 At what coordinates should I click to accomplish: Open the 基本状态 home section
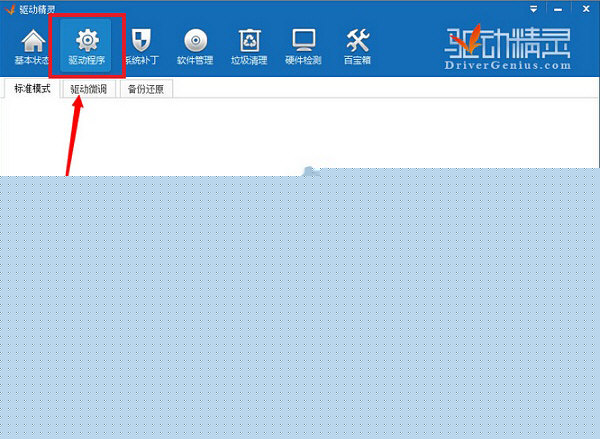point(33,47)
